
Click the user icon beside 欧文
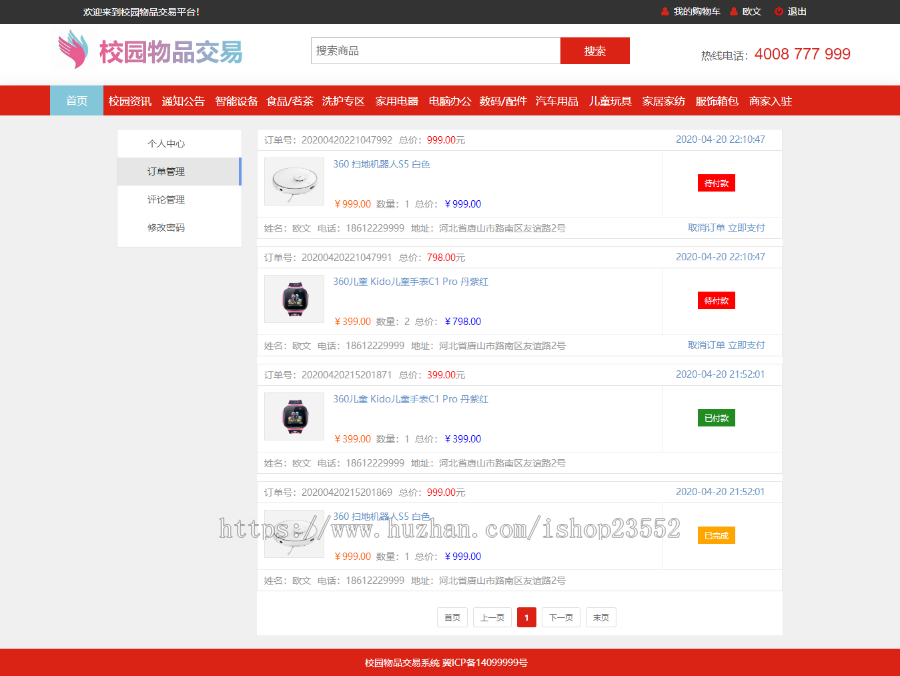(x=736, y=12)
